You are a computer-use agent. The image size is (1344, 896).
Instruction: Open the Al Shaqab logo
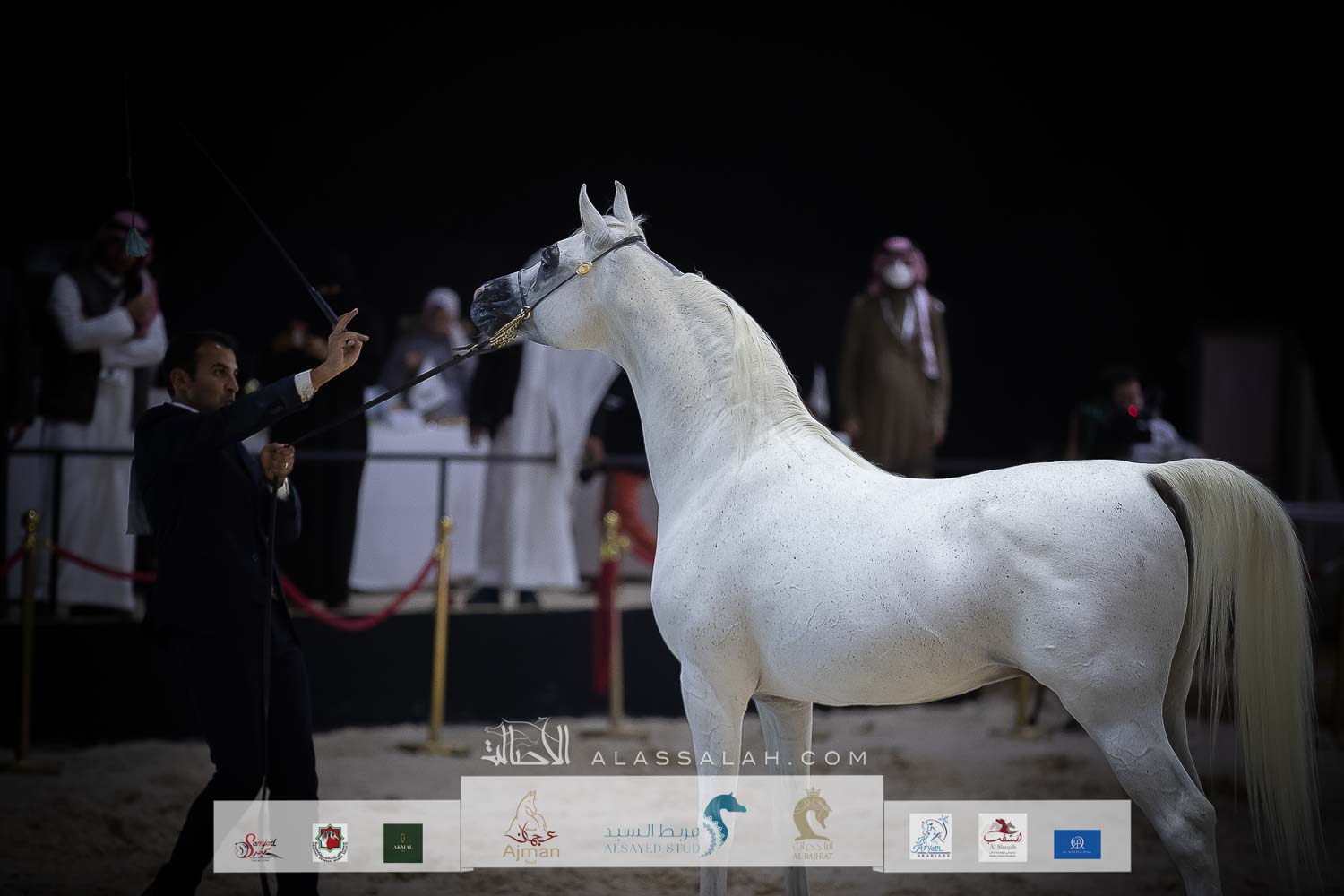1003,837
